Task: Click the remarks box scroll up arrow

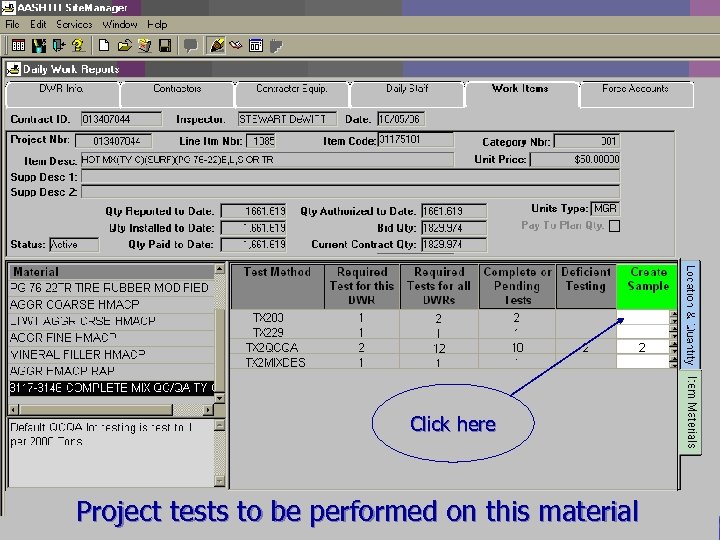Action: [219, 425]
